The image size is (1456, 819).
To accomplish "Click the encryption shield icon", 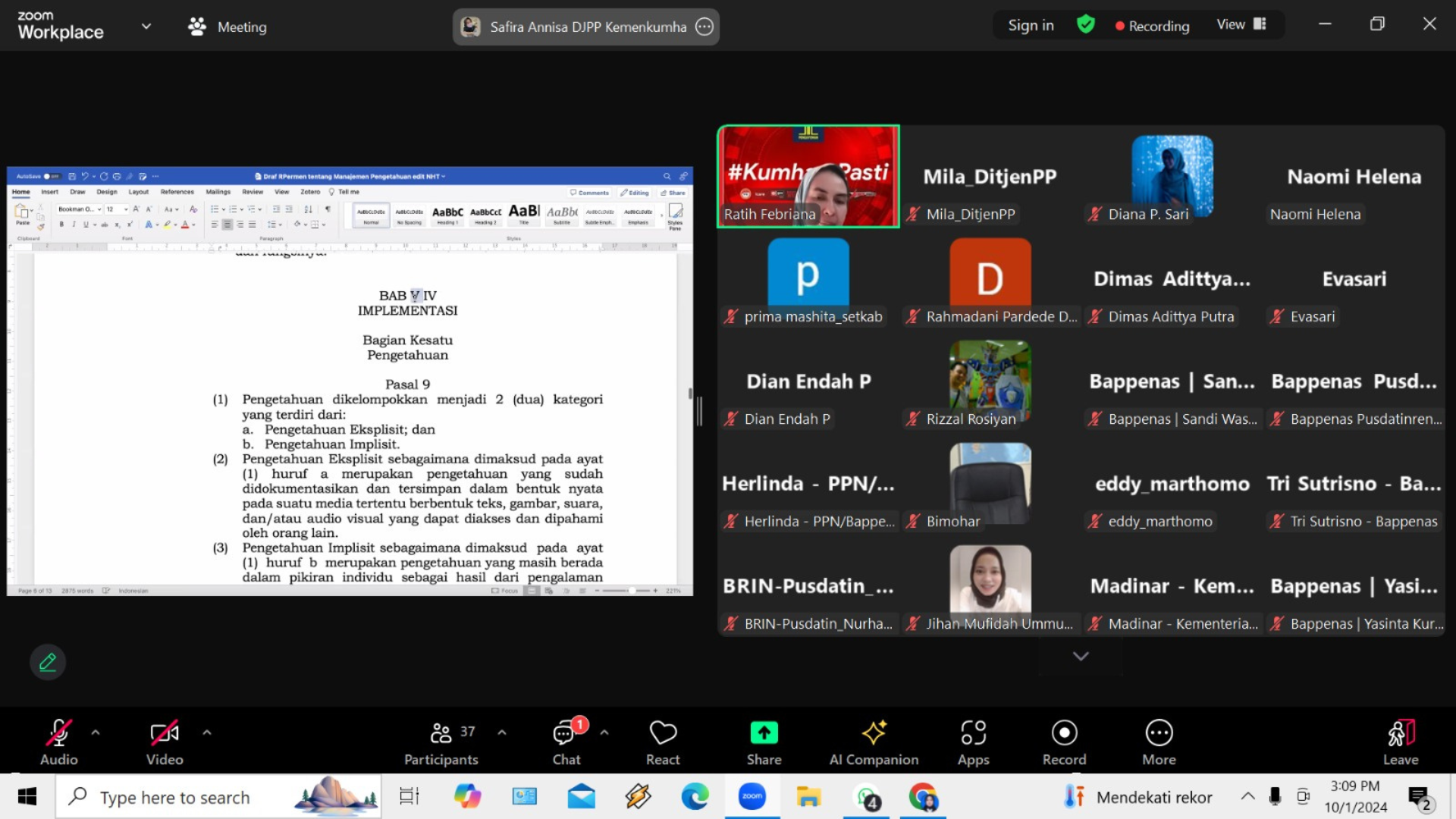I will (1085, 25).
